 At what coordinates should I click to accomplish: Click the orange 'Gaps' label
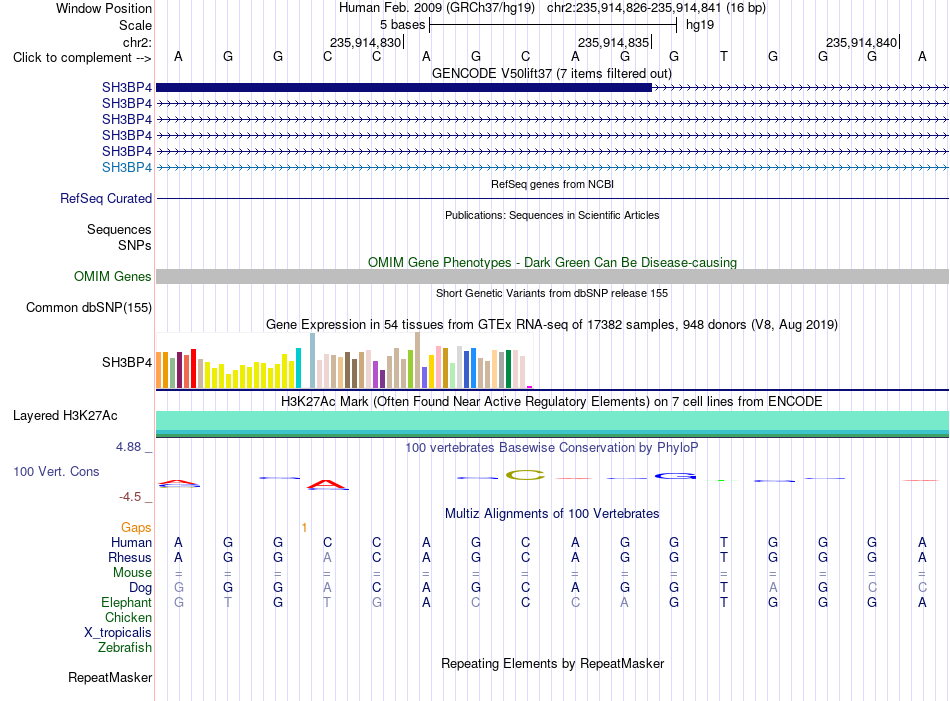click(x=136, y=528)
